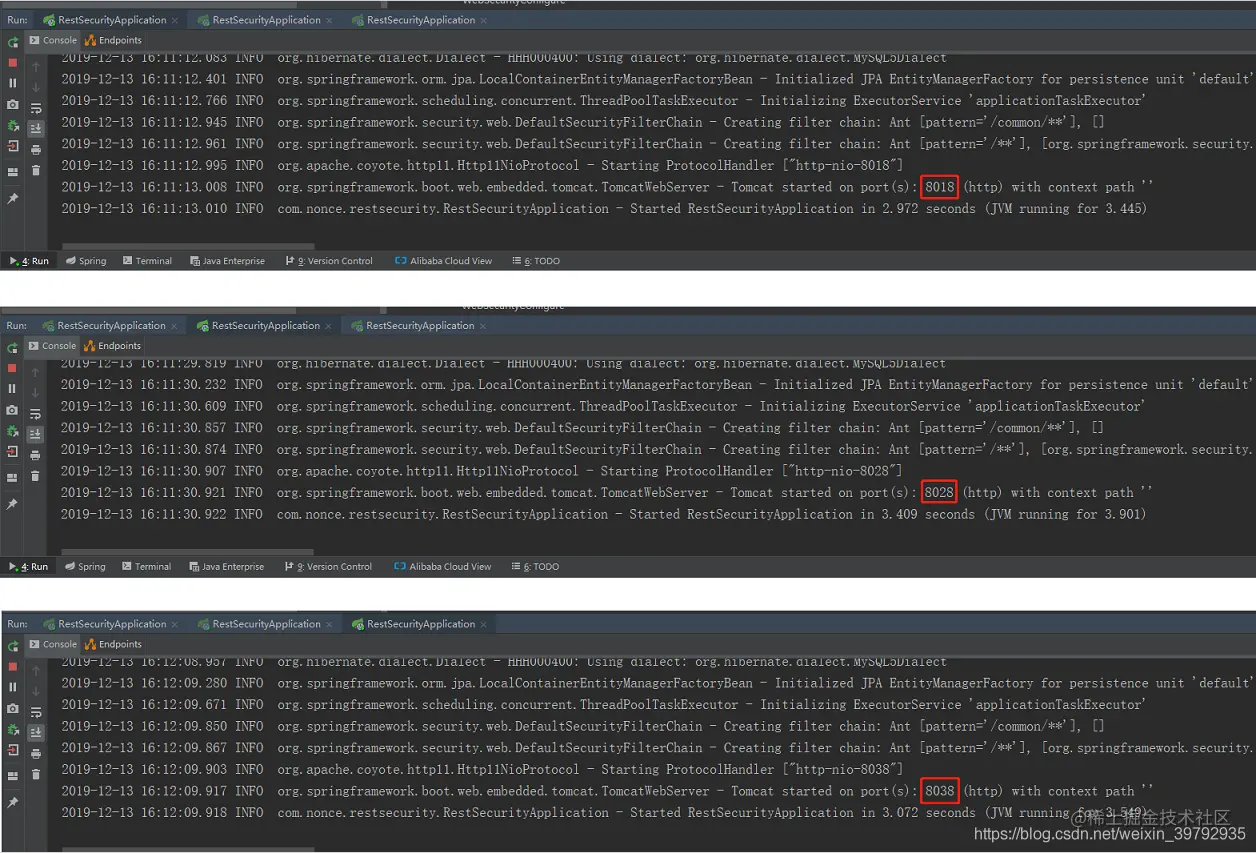Open 6: TODO window below port 8028 console

[535, 566]
